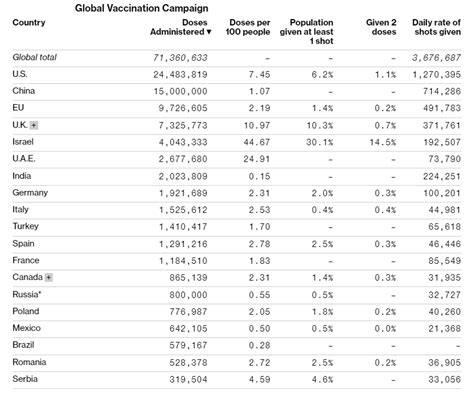The width and height of the screenshot is (474, 394).
Task: Sort table by Country column header
Action: [x=29, y=23]
